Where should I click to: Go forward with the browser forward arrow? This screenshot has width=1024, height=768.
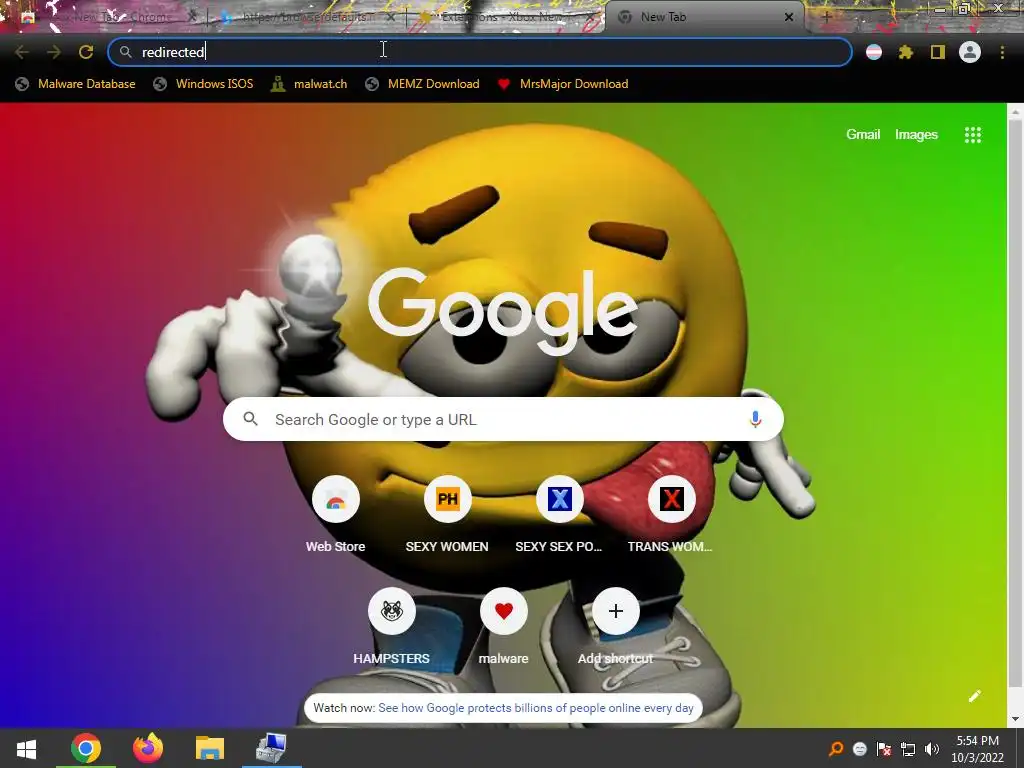click(x=54, y=52)
